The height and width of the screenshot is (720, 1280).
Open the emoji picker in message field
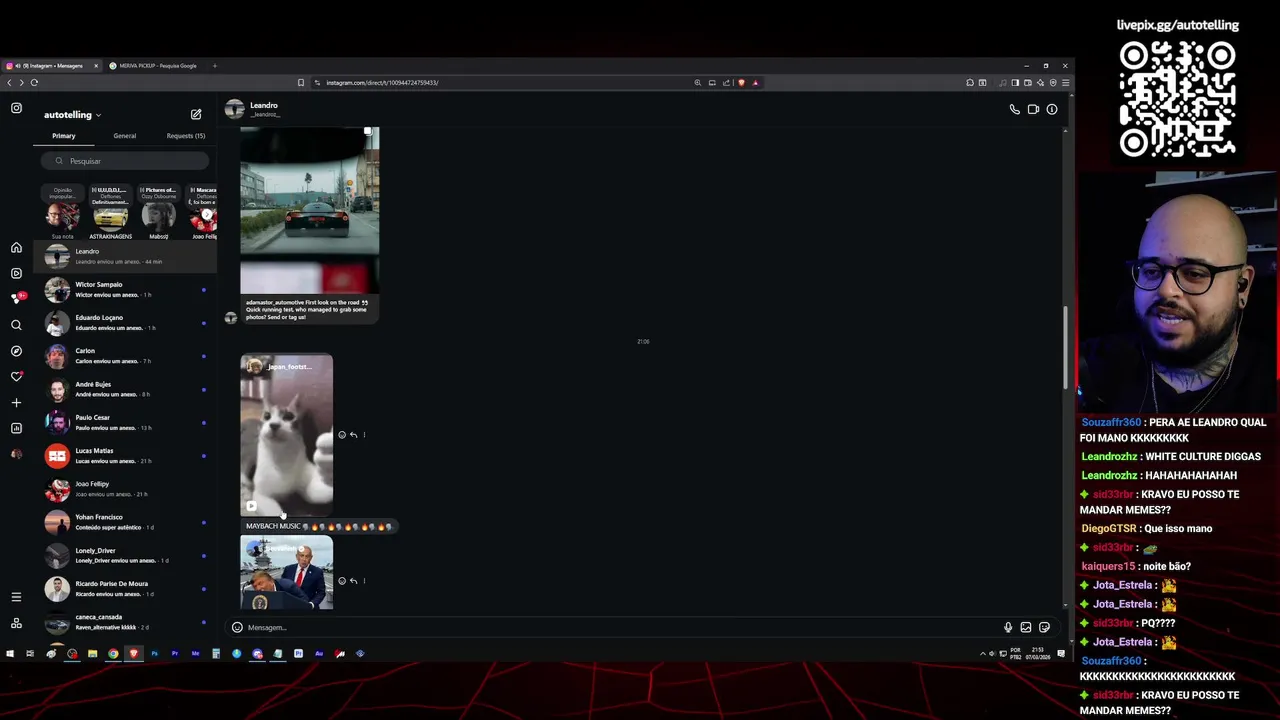[237, 628]
